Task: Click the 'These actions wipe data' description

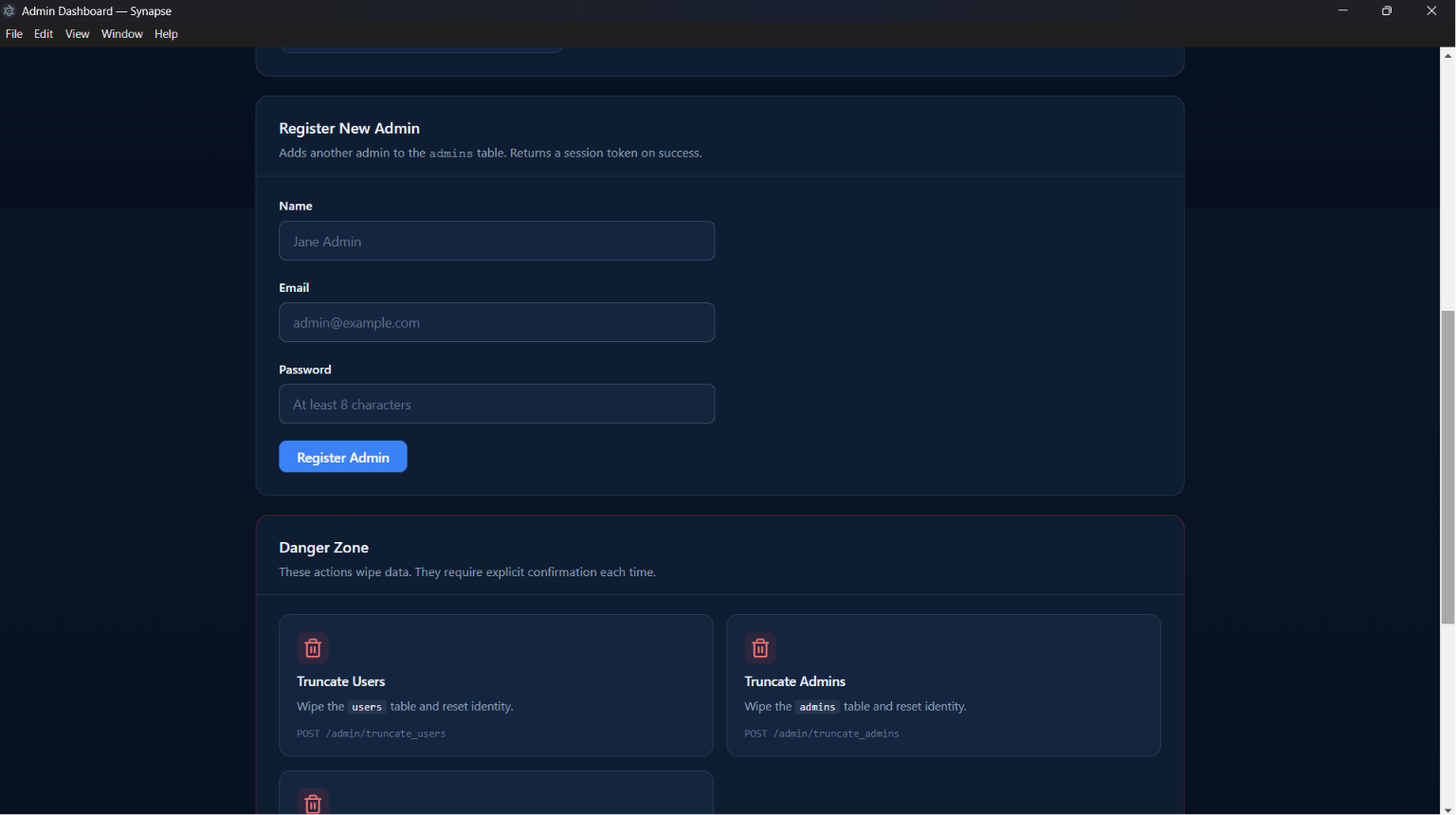Action: pos(467,572)
